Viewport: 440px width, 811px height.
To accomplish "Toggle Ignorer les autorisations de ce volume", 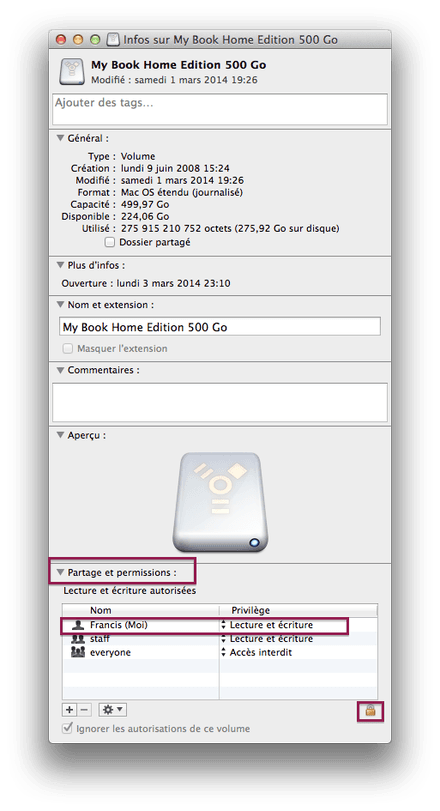I will coord(67,728).
